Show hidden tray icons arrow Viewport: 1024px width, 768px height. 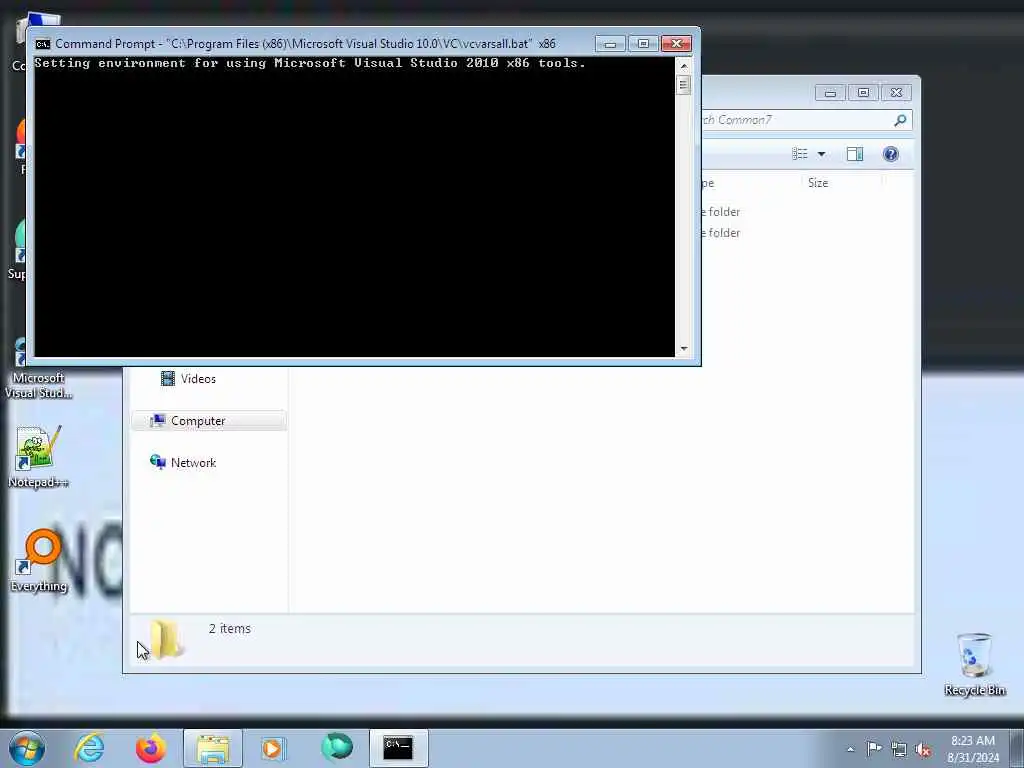point(850,749)
